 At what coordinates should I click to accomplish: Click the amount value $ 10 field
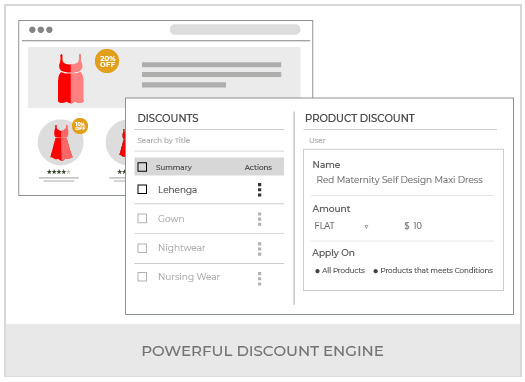pos(413,226)
